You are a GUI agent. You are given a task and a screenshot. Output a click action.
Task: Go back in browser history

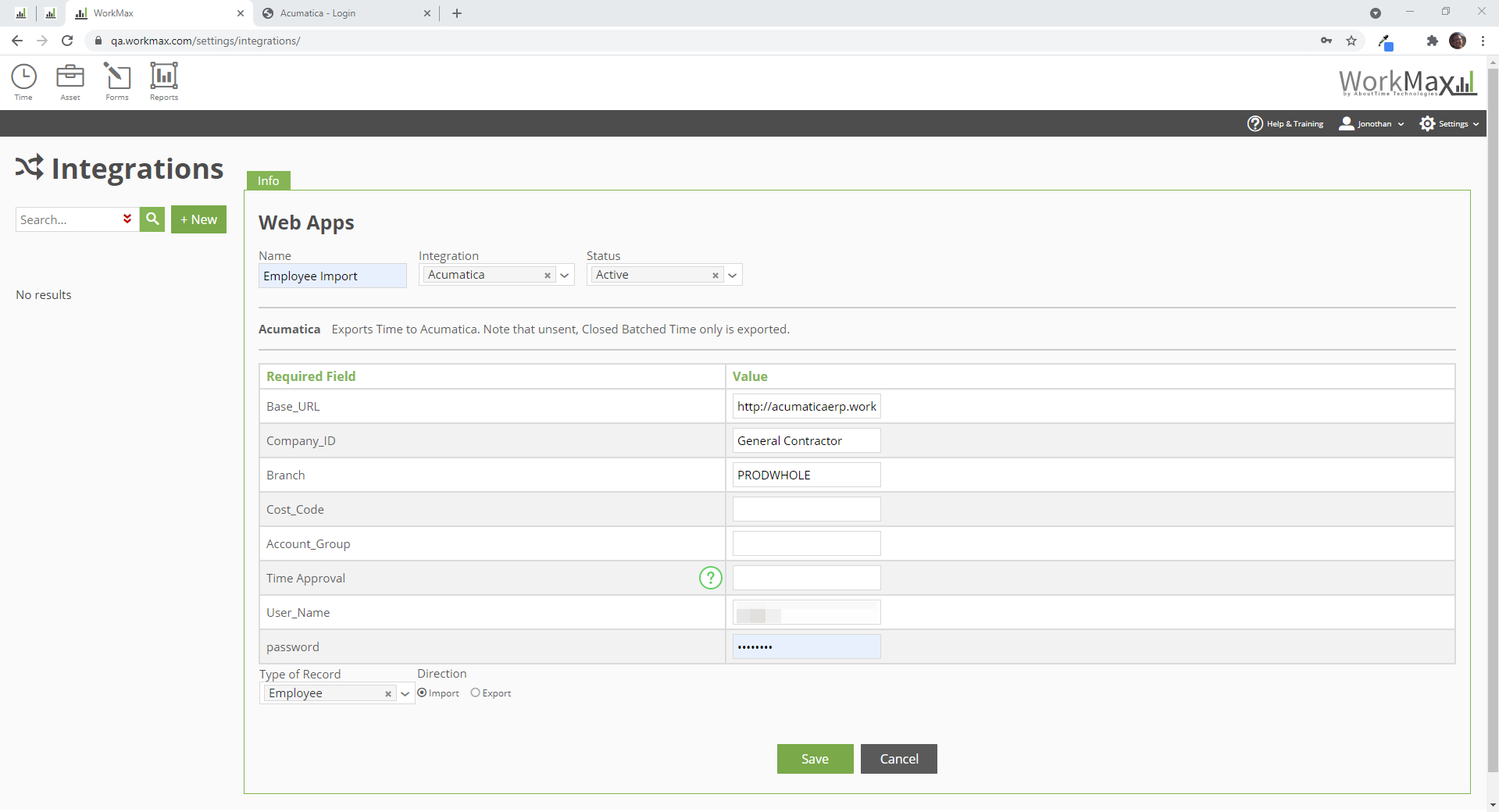[17, 41]
